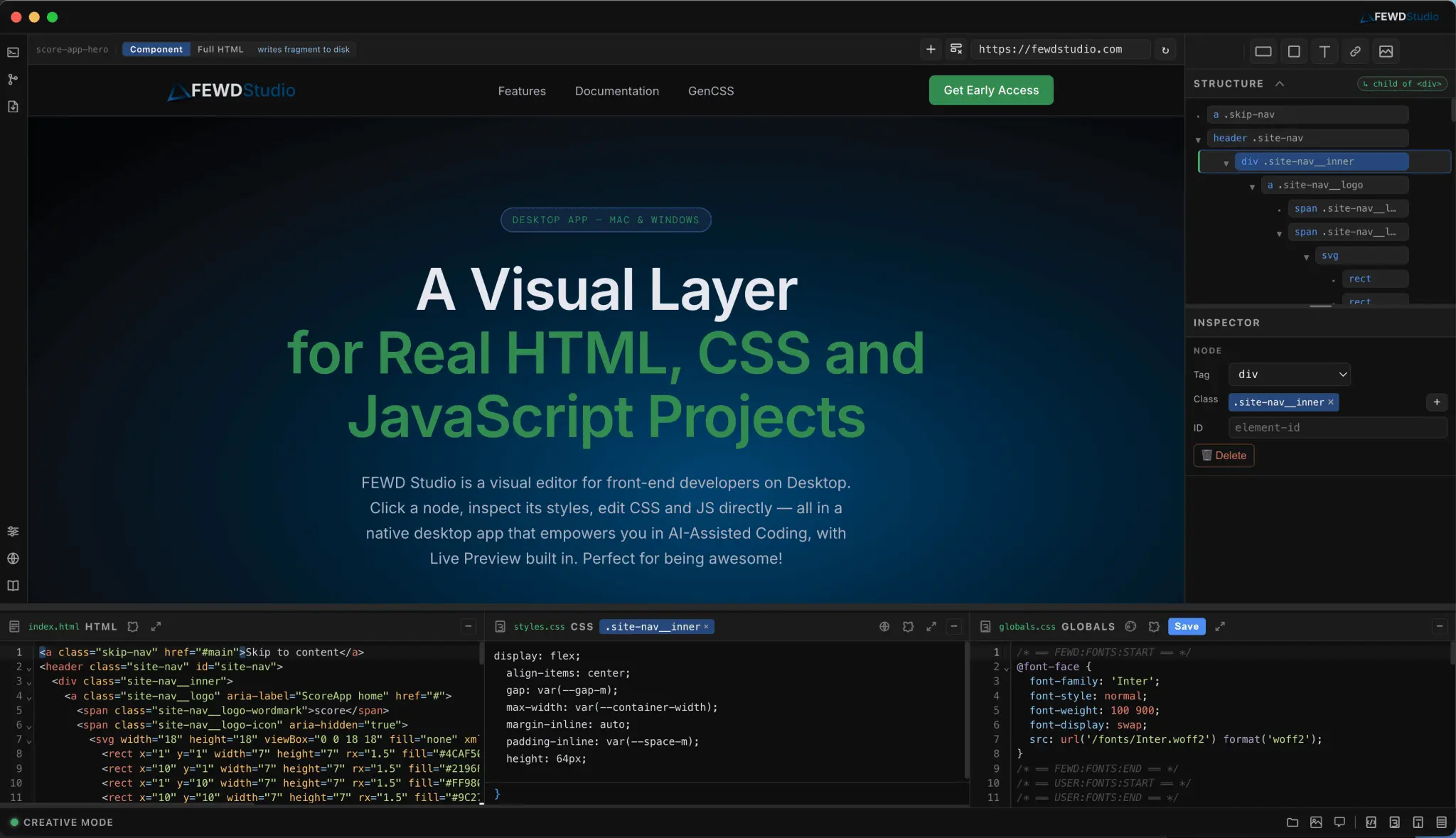Select the svg node in structure tree
Screen dimensions: 1456x838
[x=1361, y=255]
